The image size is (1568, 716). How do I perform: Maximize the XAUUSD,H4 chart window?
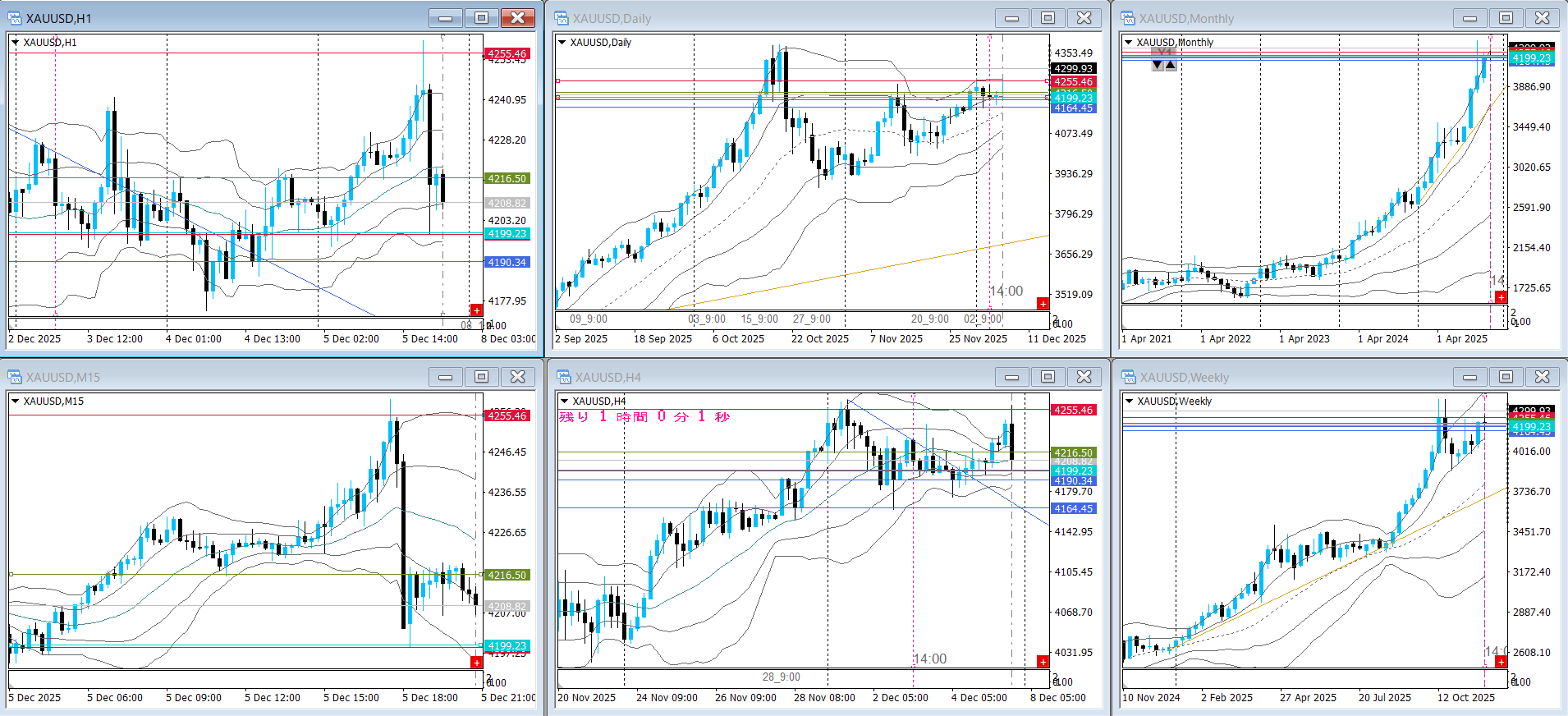[1048, 377]
